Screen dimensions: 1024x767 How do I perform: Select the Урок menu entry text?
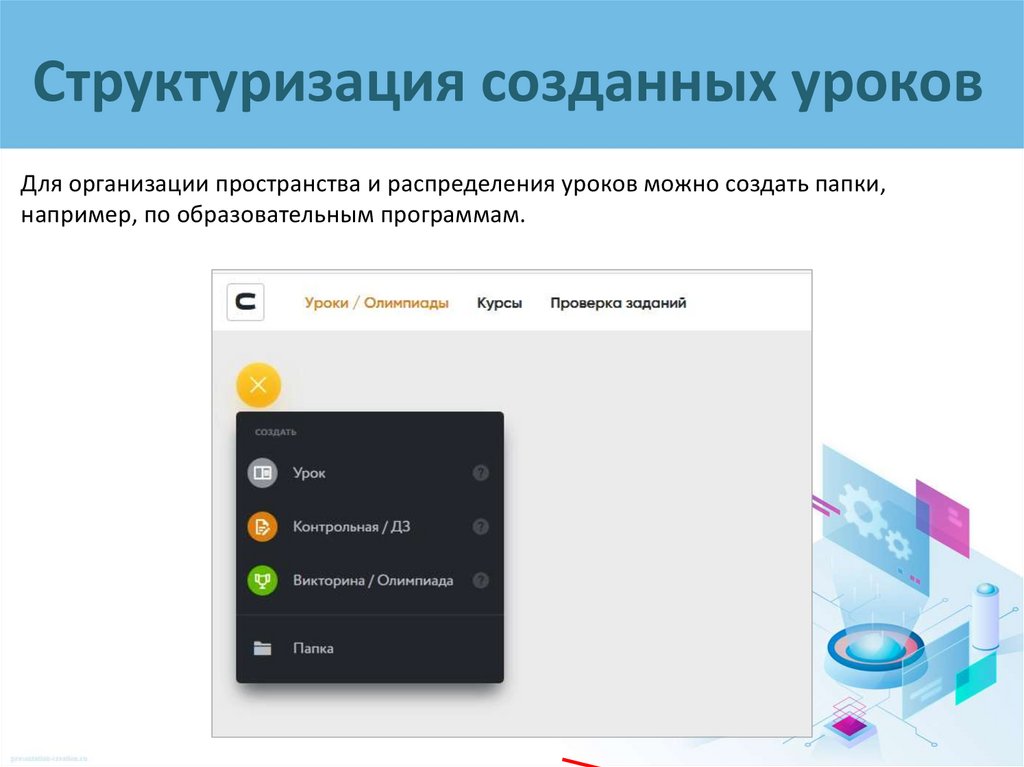309,473
